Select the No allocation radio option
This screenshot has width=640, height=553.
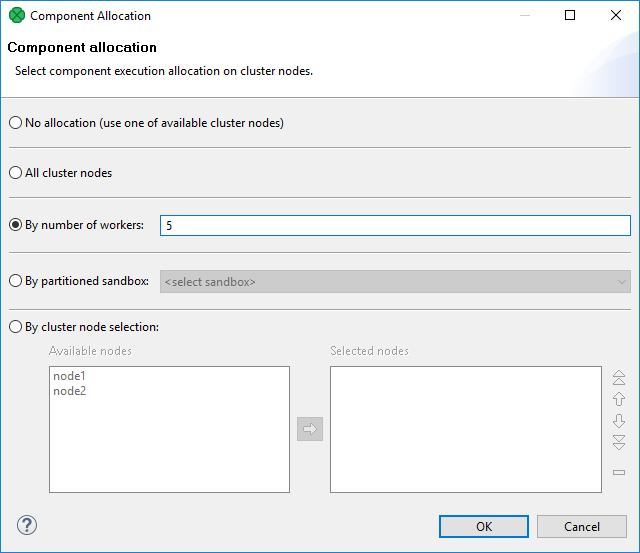tap(15, 123)
